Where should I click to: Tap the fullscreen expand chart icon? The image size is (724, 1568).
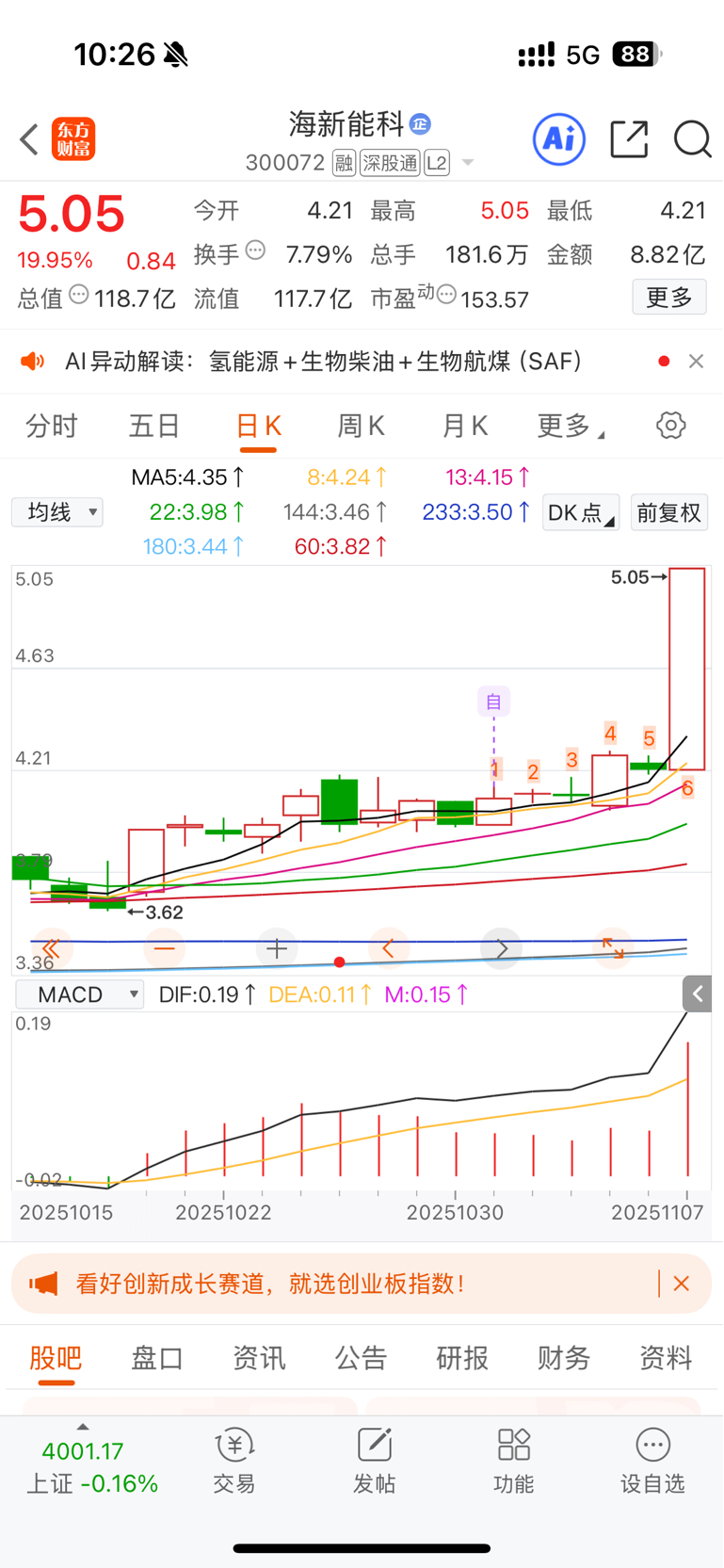613,948
